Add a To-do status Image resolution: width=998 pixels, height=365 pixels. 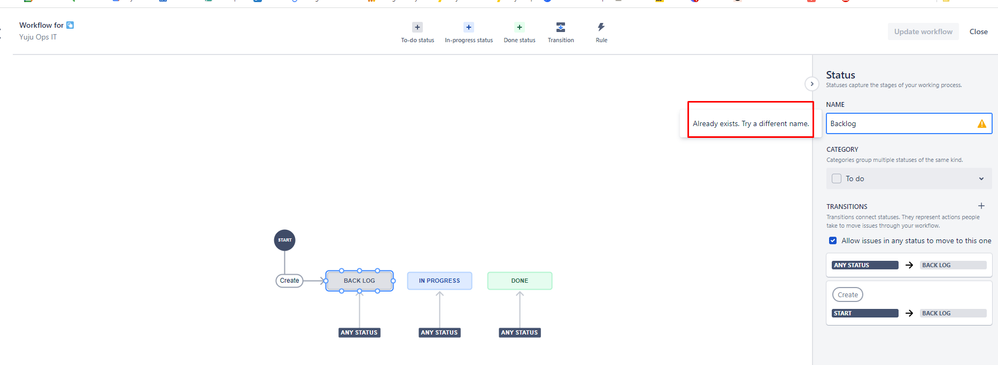click(x=417, y=33)
